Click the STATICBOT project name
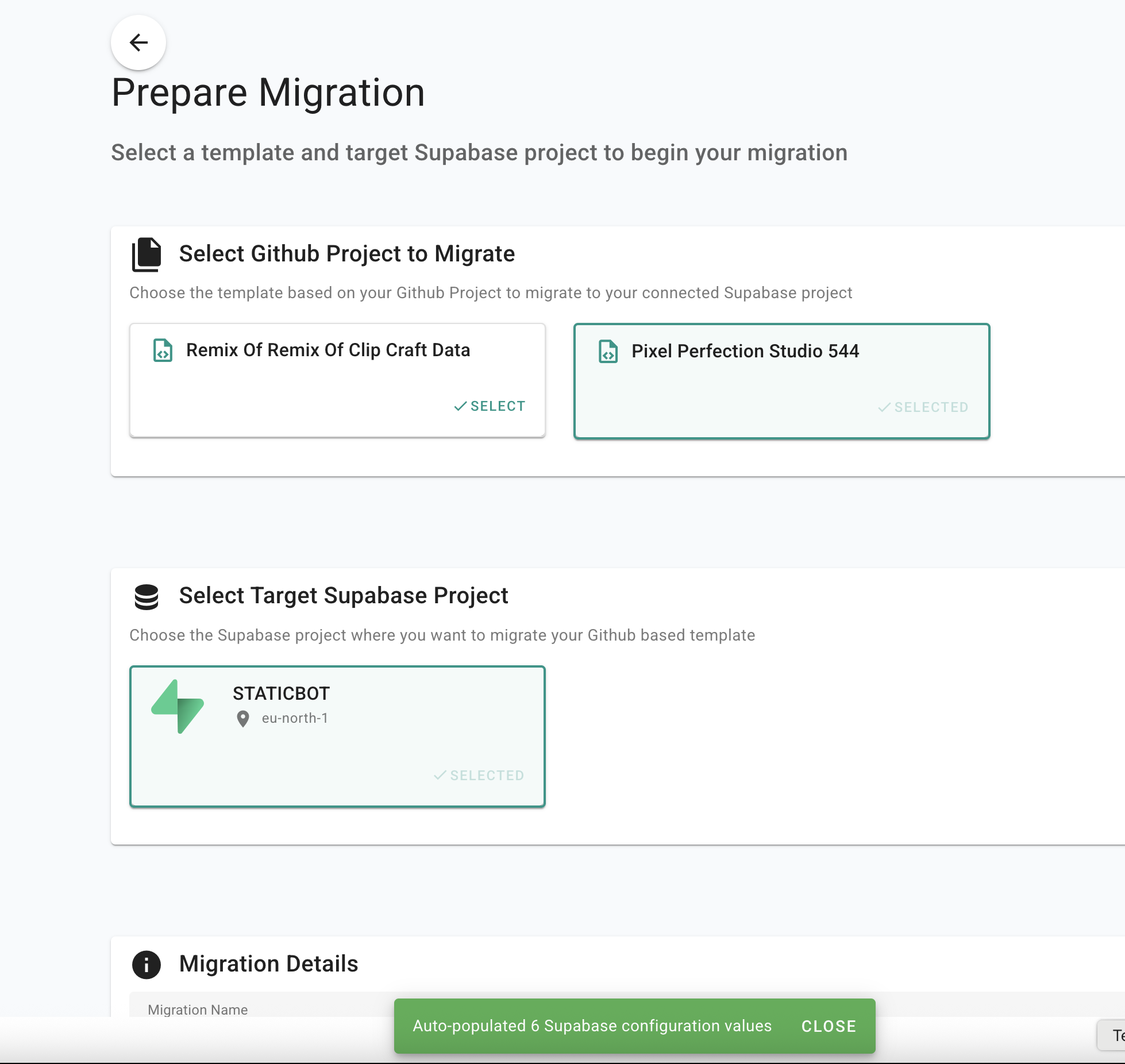The image size is (1125, 1064). coord(281,693)
